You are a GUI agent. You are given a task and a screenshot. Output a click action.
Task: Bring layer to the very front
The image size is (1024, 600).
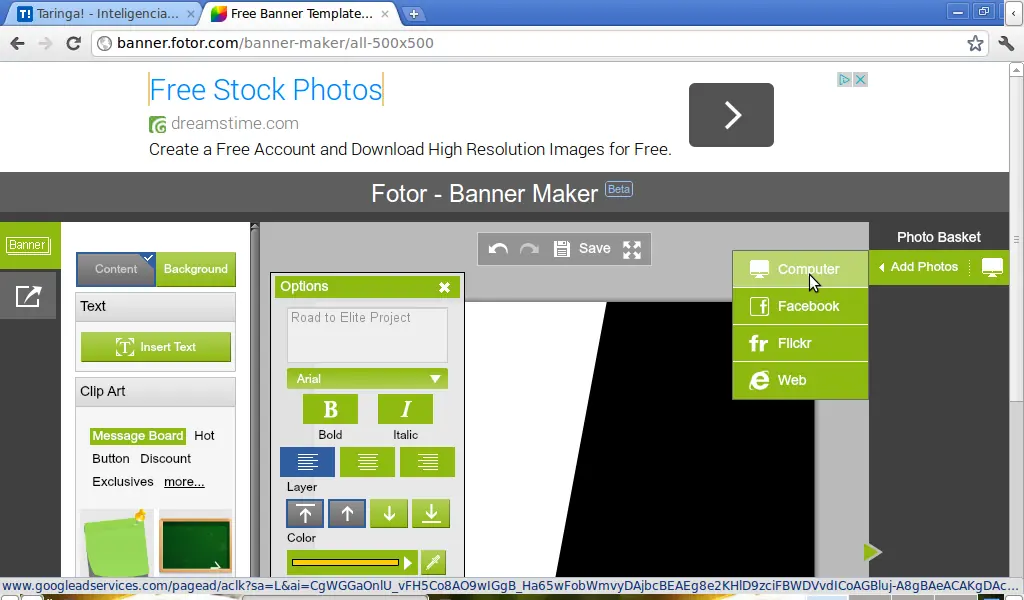point(305,514)
